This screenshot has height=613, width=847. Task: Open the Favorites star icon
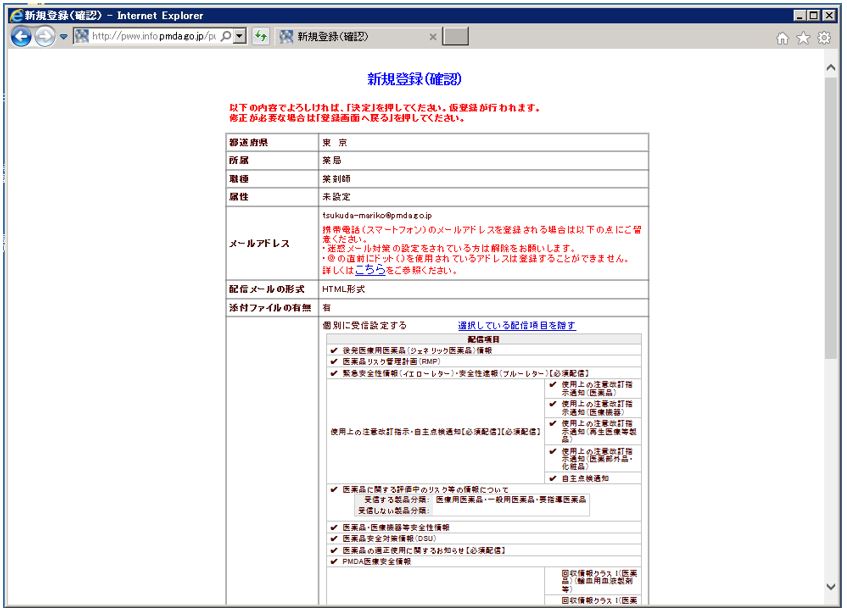point(803,38)
